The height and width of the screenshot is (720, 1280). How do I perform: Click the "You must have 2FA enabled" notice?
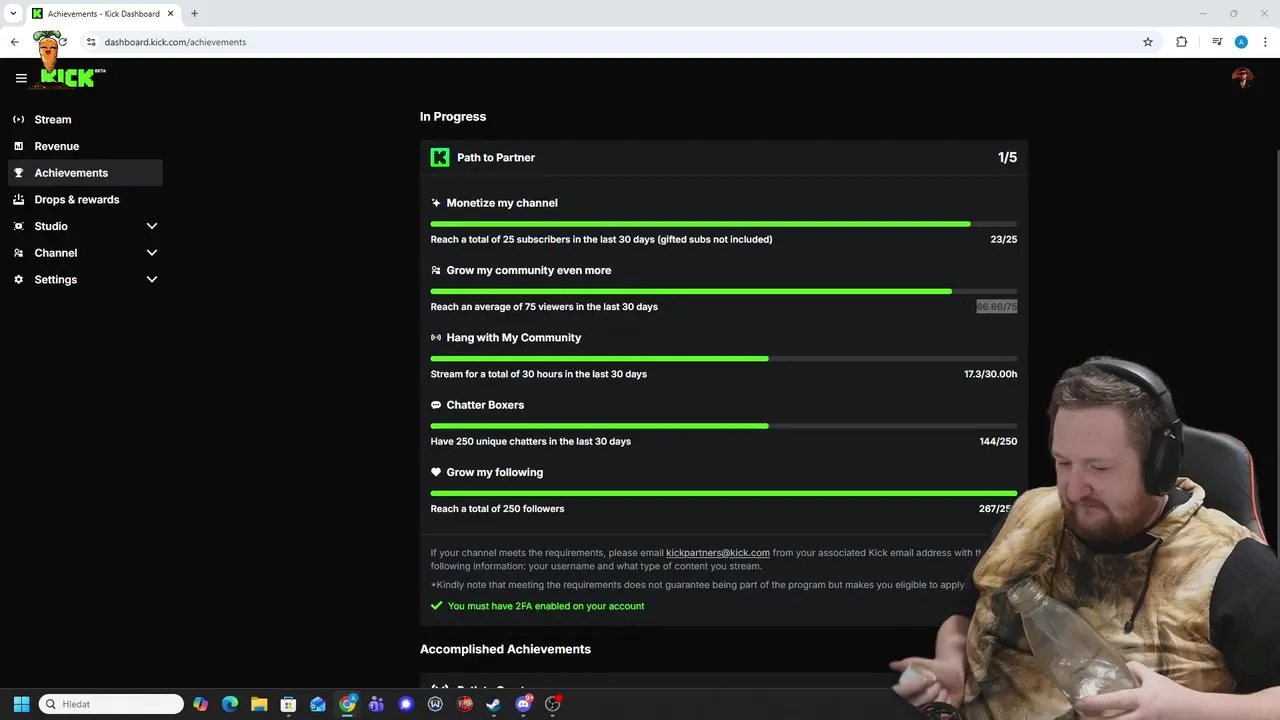546,606
